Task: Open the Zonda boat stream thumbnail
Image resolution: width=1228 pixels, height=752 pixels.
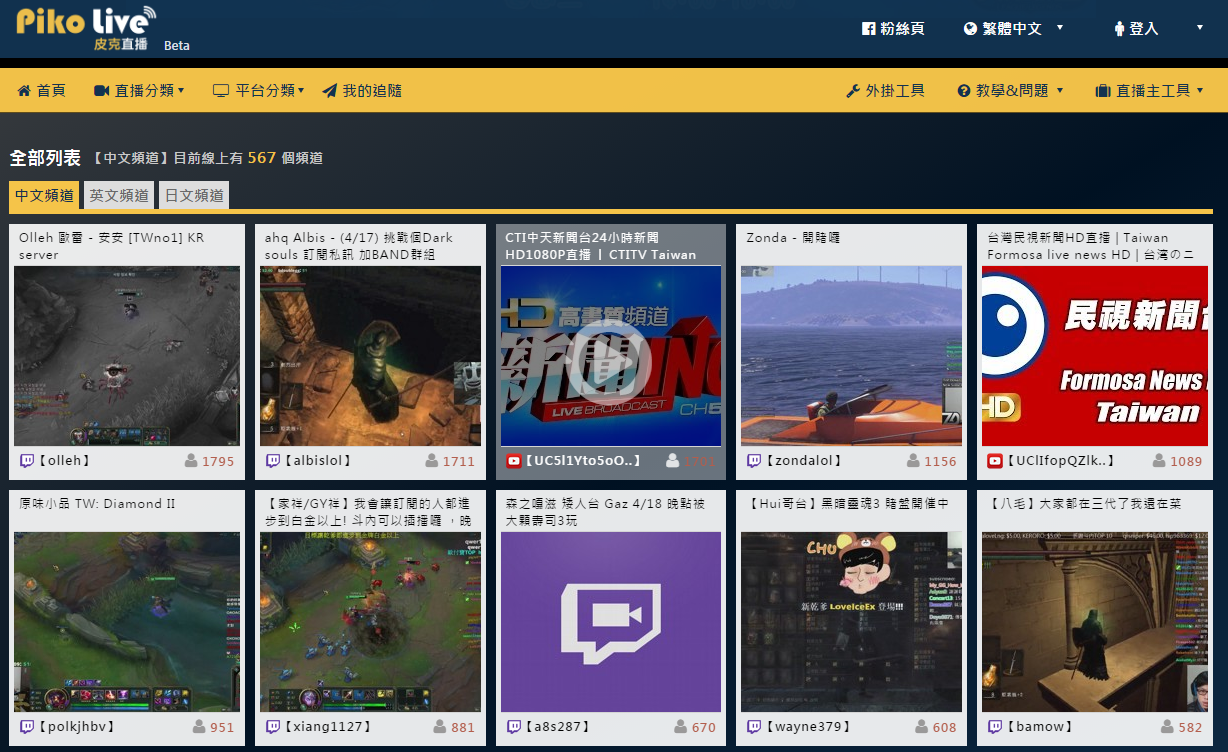Action: click(x=851, y=355)
